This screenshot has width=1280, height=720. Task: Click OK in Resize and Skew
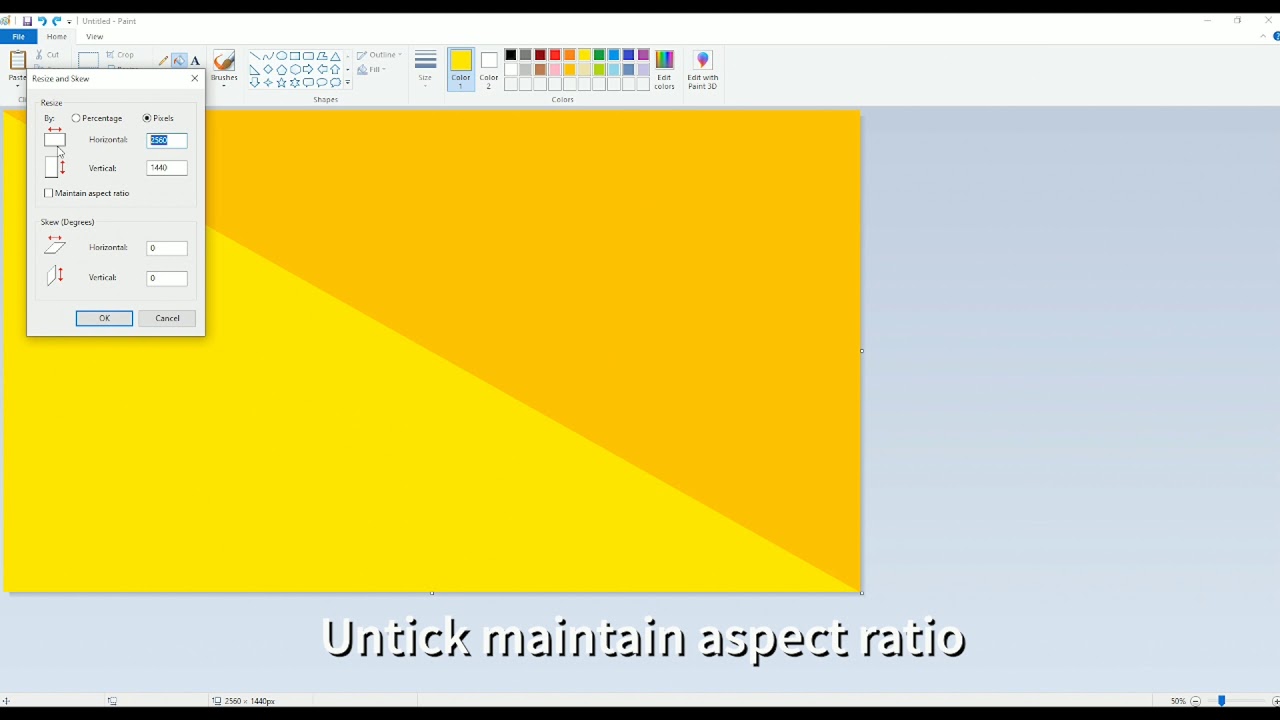click(104, 318)
